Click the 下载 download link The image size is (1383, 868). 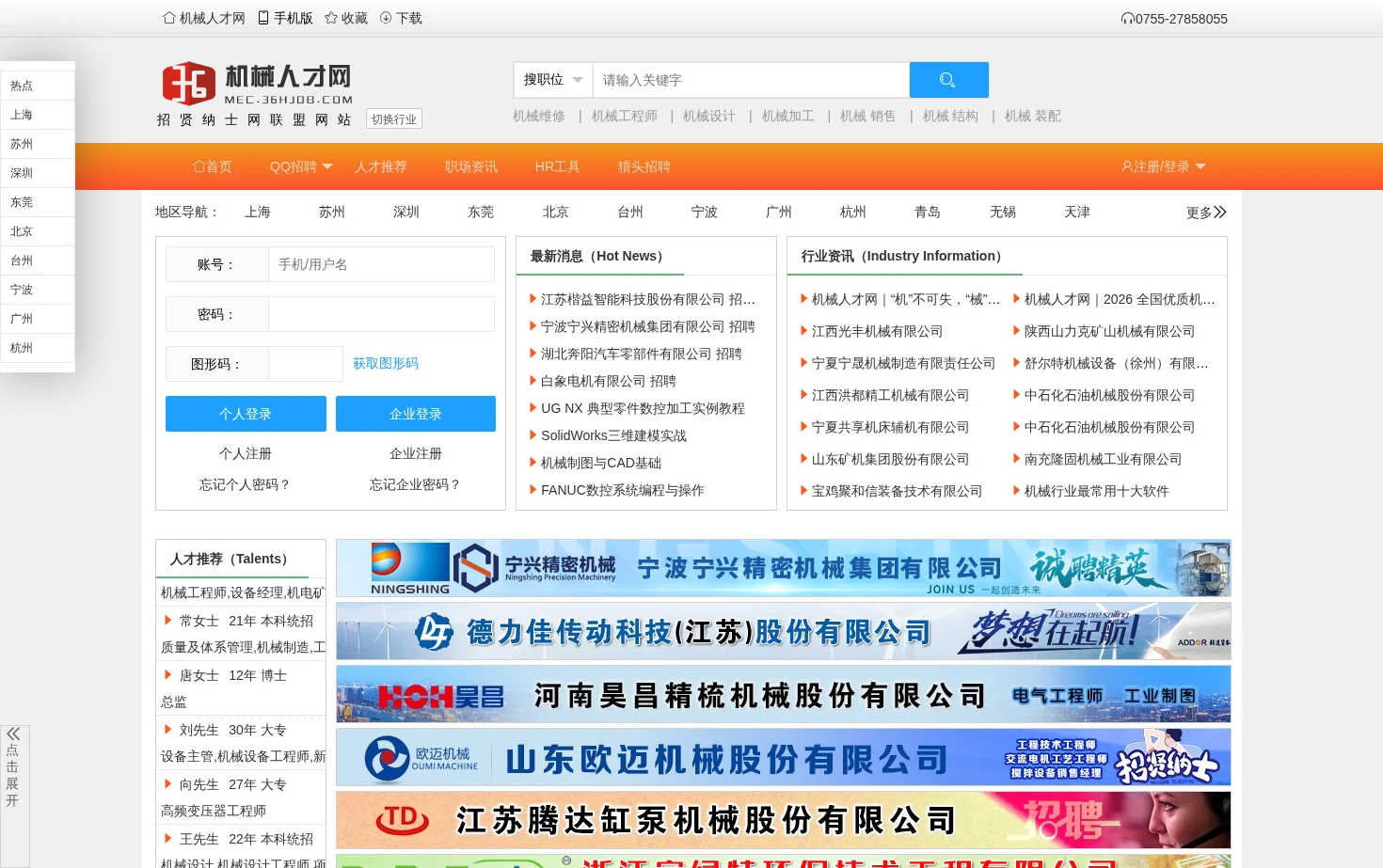tap(401, 18)
